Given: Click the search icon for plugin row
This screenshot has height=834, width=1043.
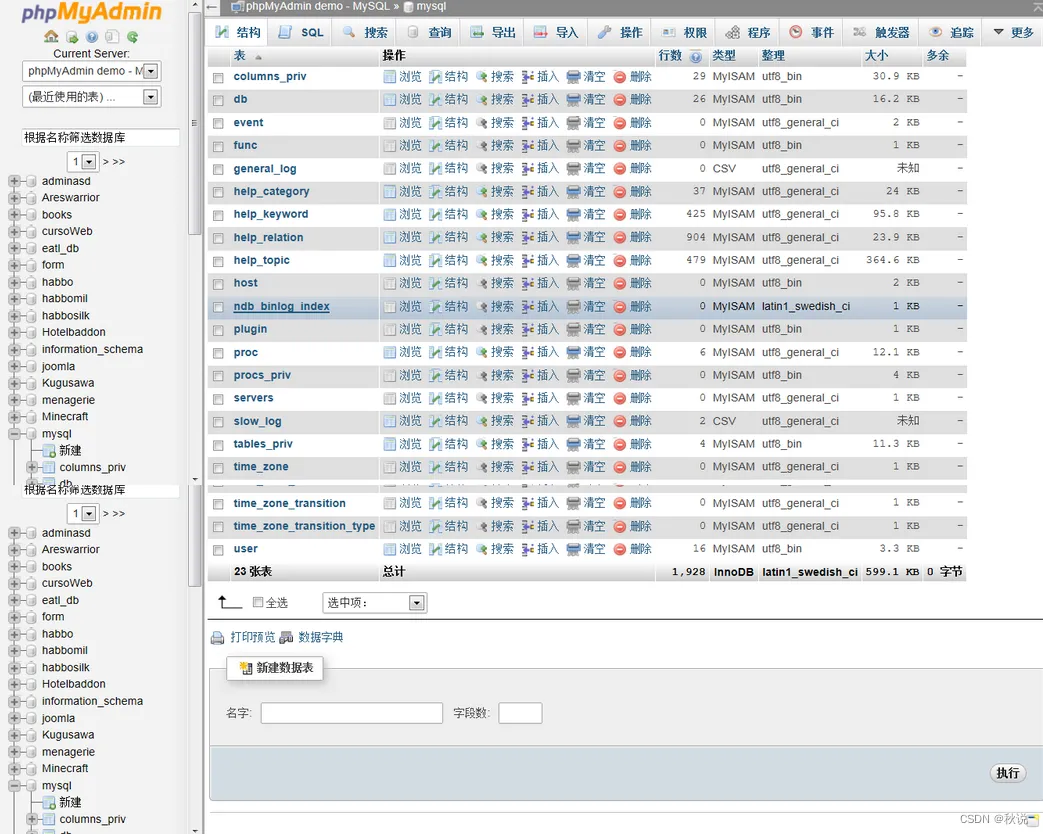Looking at the screenshot, I should [x=482, y=330].
